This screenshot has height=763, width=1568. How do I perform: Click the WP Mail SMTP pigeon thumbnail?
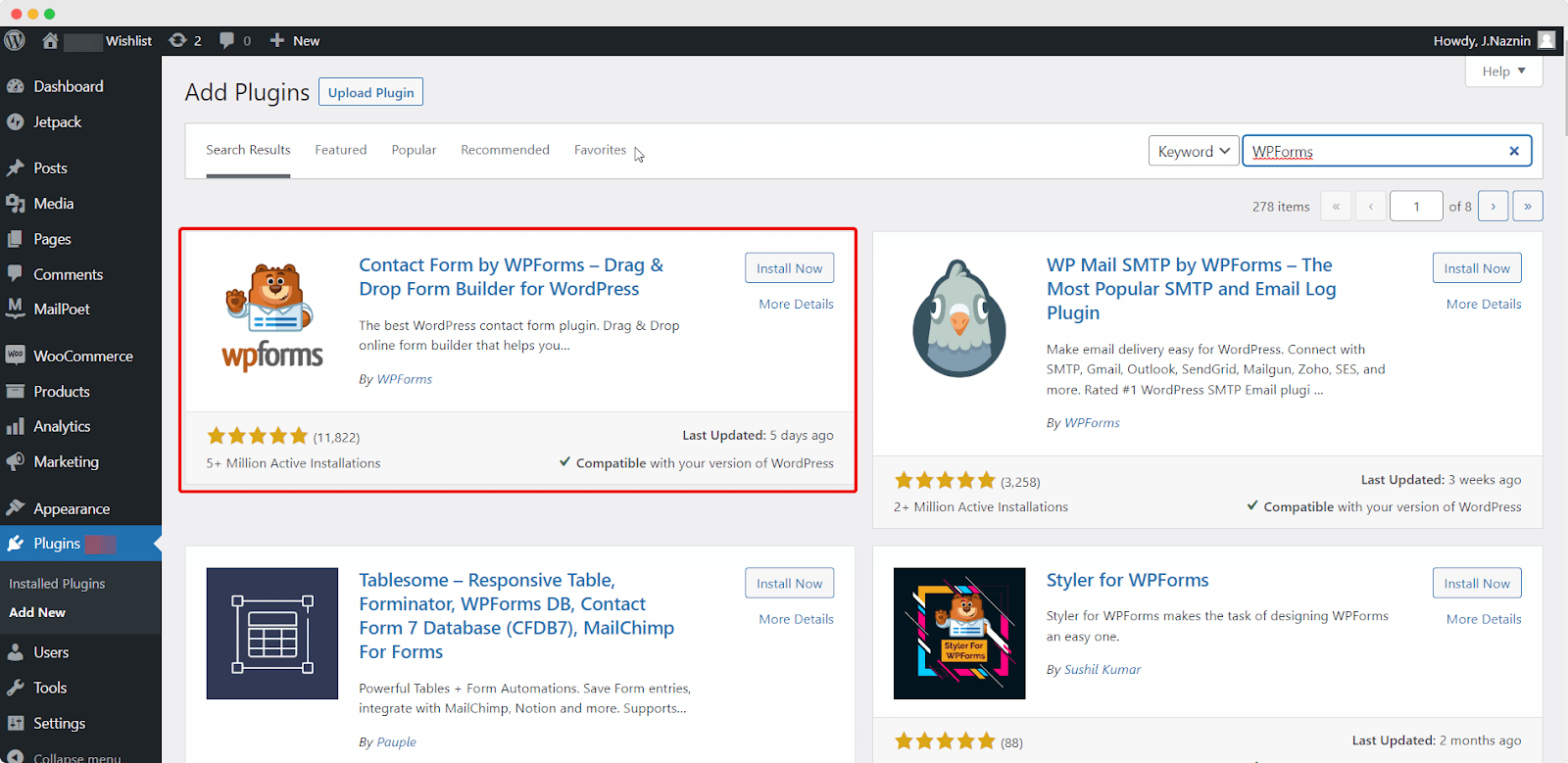pyautogui.click(x=959, y=318)
